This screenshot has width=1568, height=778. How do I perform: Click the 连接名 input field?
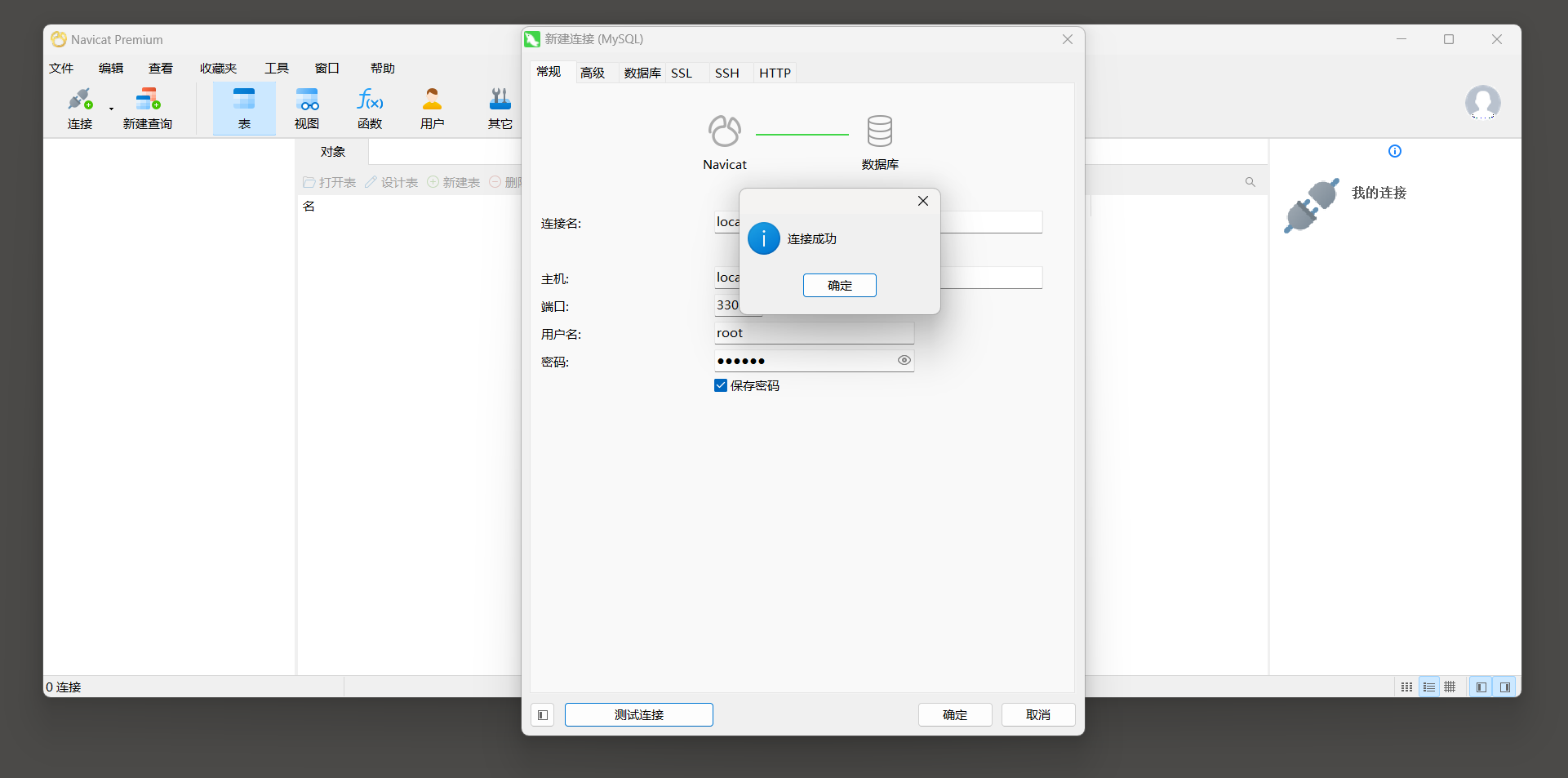tap(878, 222)
